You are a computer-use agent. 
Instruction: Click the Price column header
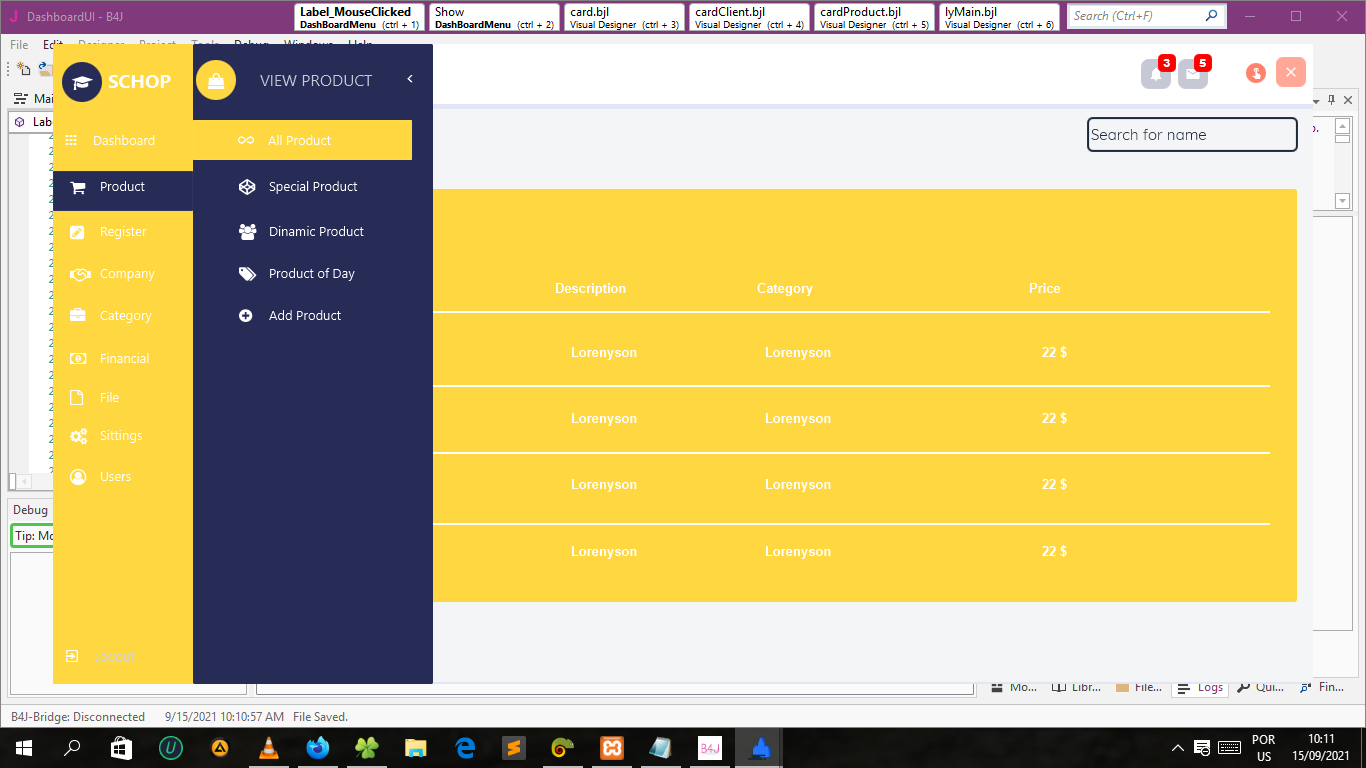pos(1045,289)
